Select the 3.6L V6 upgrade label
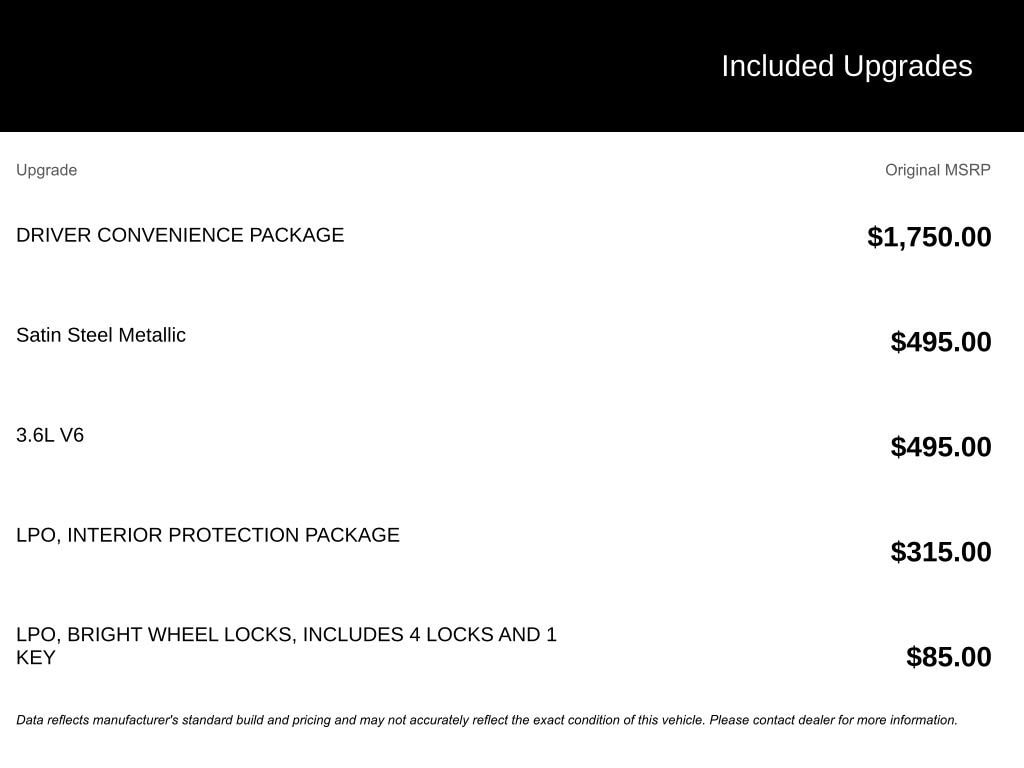Image resolution: width=1024 pixels, height=768 pixels. coord(50,435)
